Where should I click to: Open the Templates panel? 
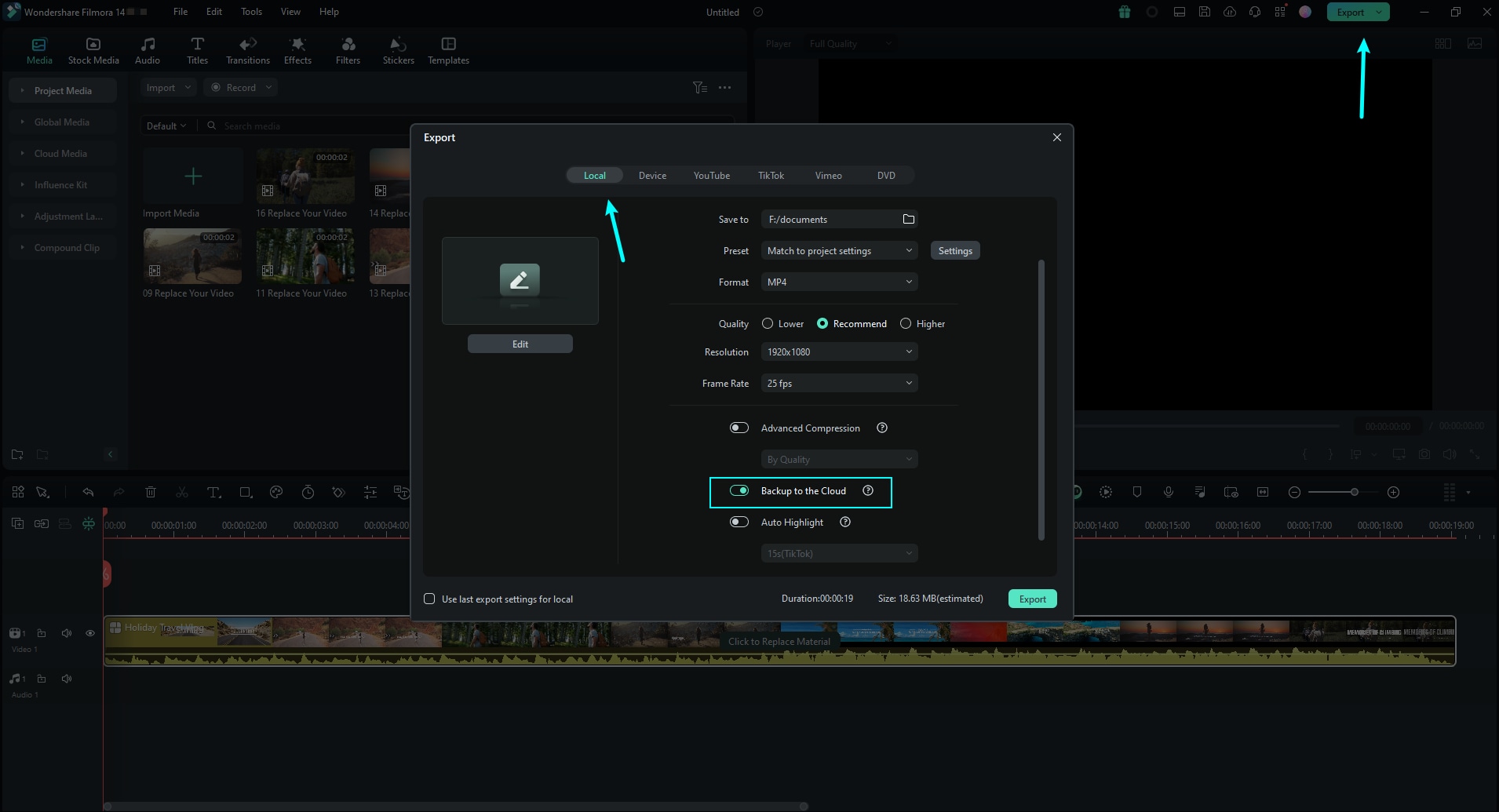448,51
